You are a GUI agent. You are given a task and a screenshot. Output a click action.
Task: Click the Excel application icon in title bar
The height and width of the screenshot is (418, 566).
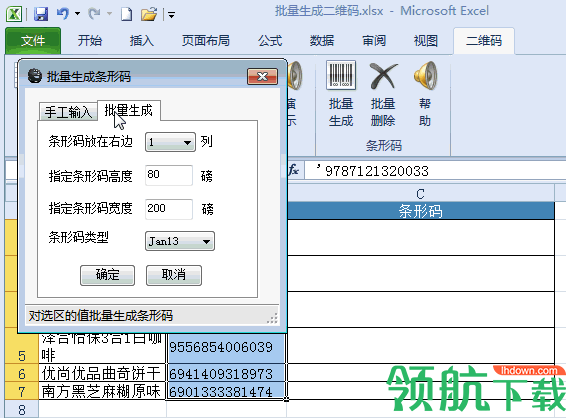(14, 14)
